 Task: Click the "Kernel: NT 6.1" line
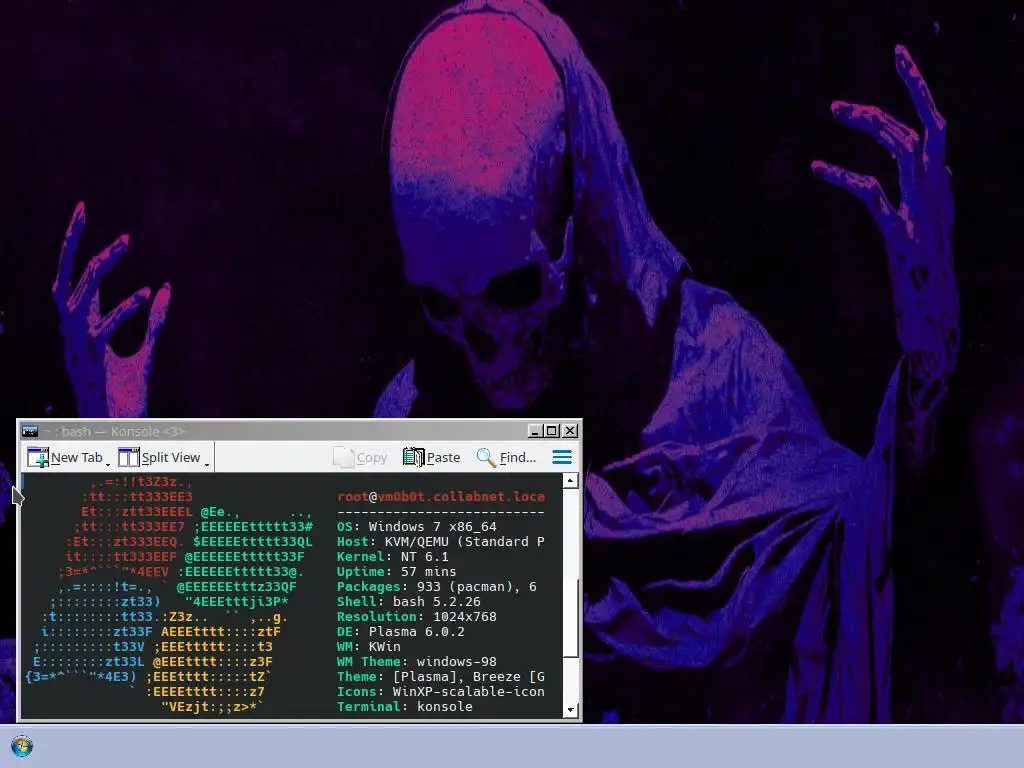(x=392, y=556)
